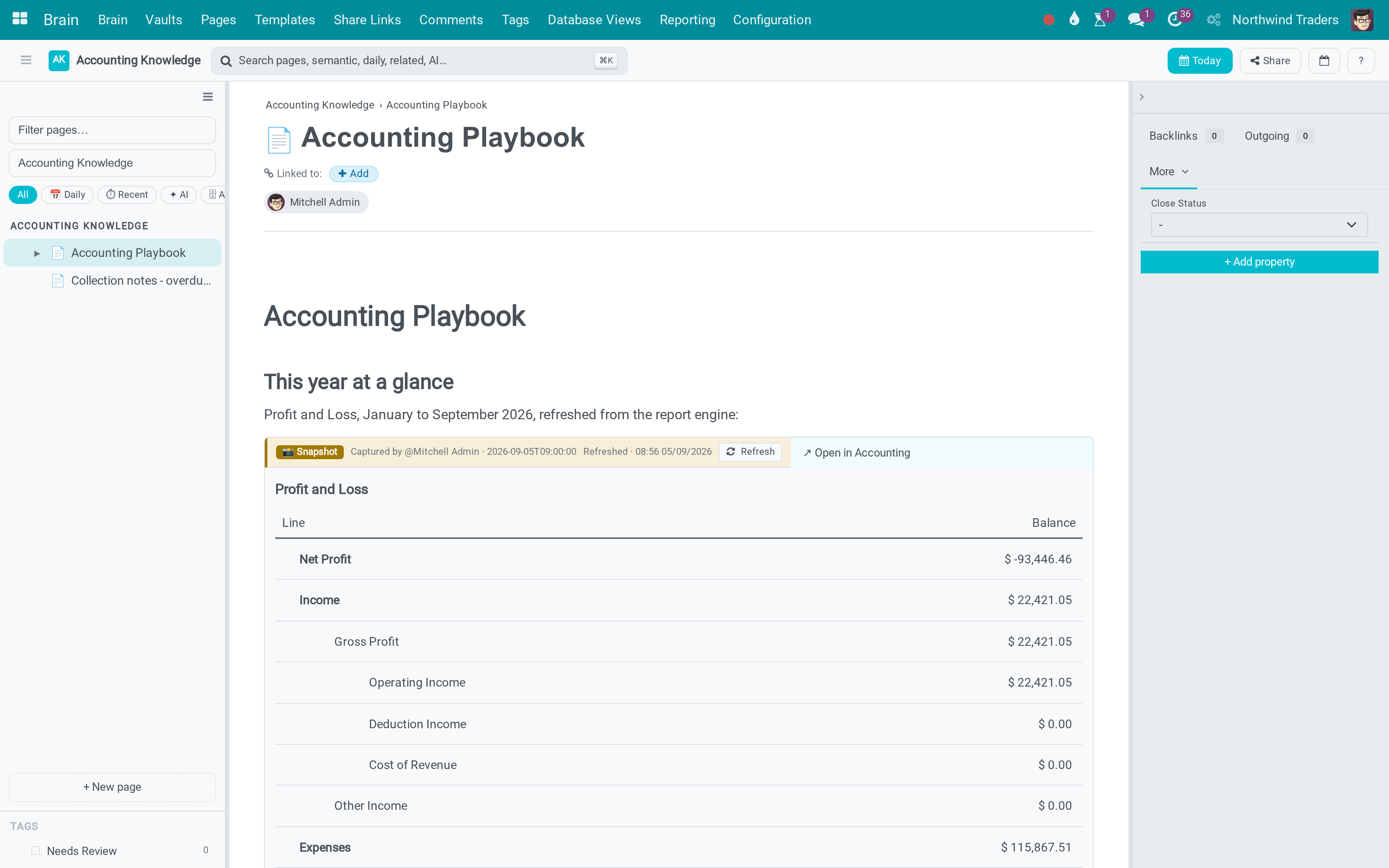Click the large page icon beside title

pos(279,139)
